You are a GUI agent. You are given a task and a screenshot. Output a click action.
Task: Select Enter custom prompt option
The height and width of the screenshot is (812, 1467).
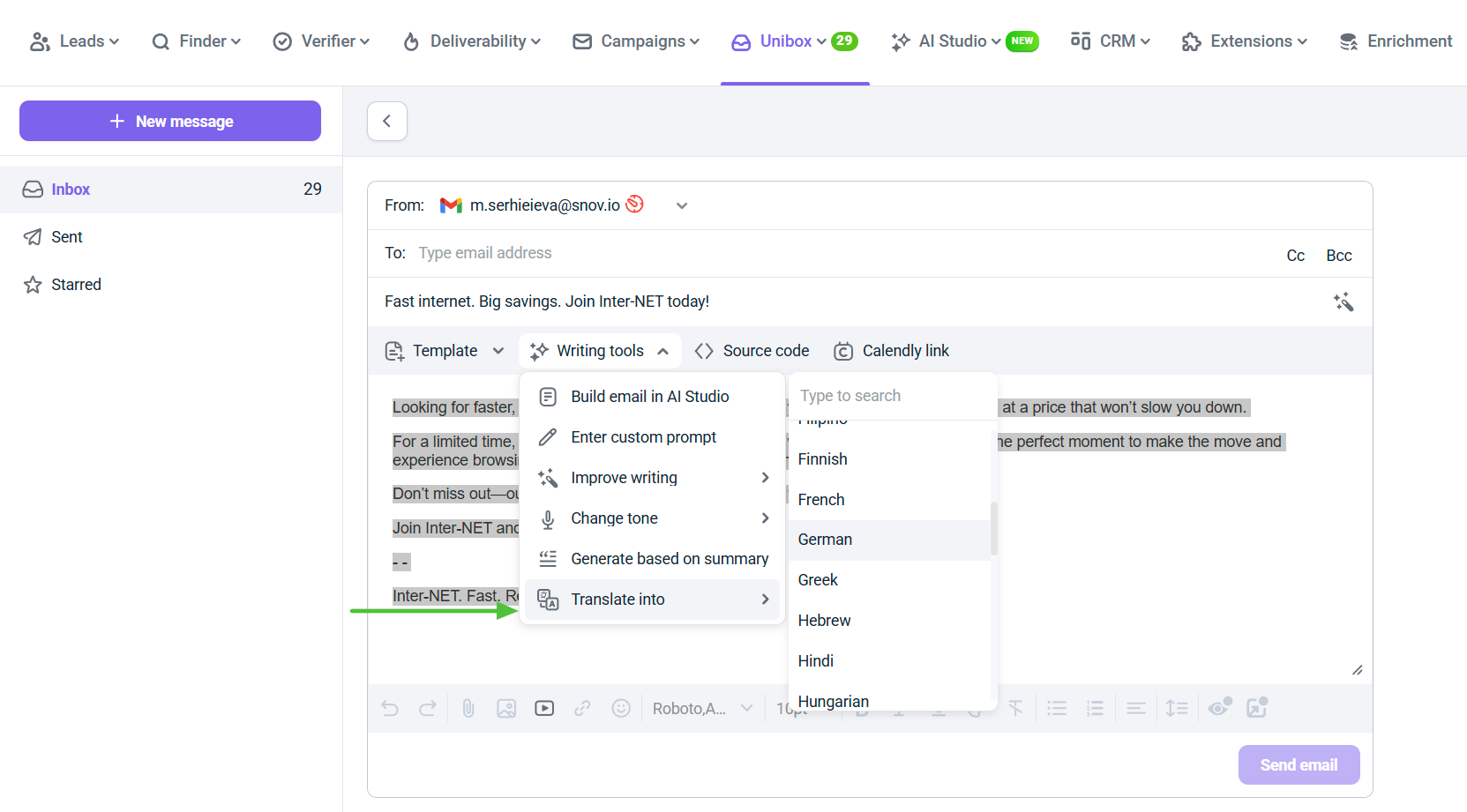652,437
